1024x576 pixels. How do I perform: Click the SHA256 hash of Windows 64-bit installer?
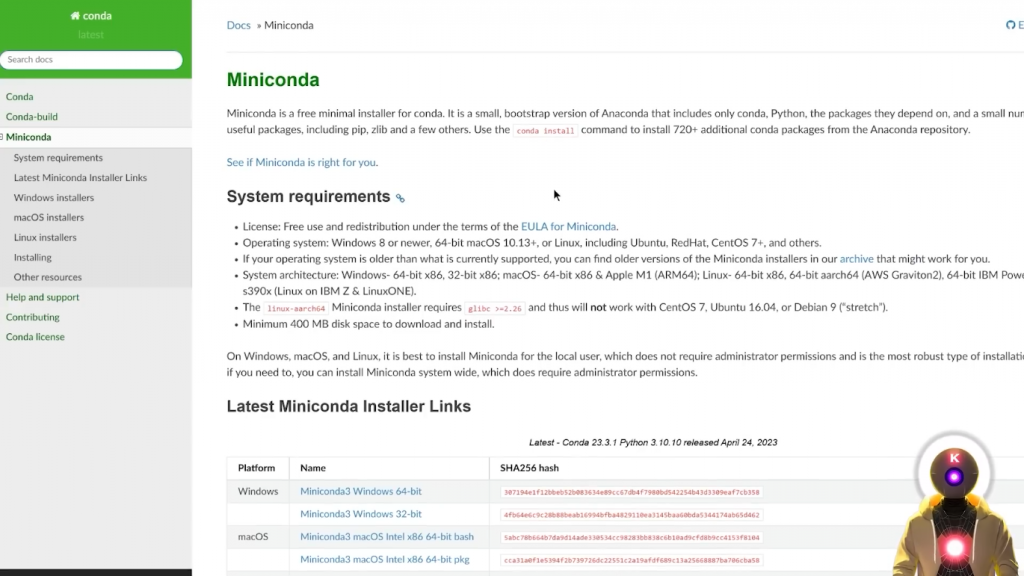click(x=632, y=492)
